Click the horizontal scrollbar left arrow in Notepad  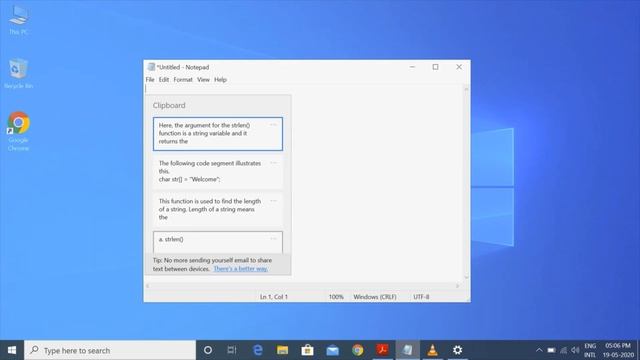[x=148, y=286]
